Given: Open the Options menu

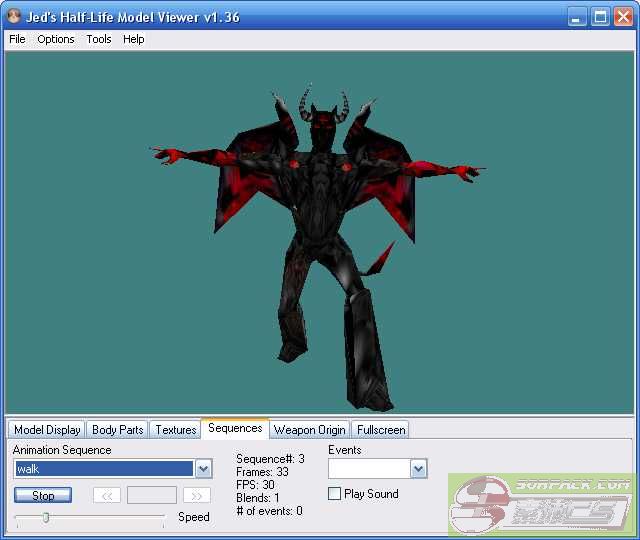Looking at the screenshot, I should (56, 39).
